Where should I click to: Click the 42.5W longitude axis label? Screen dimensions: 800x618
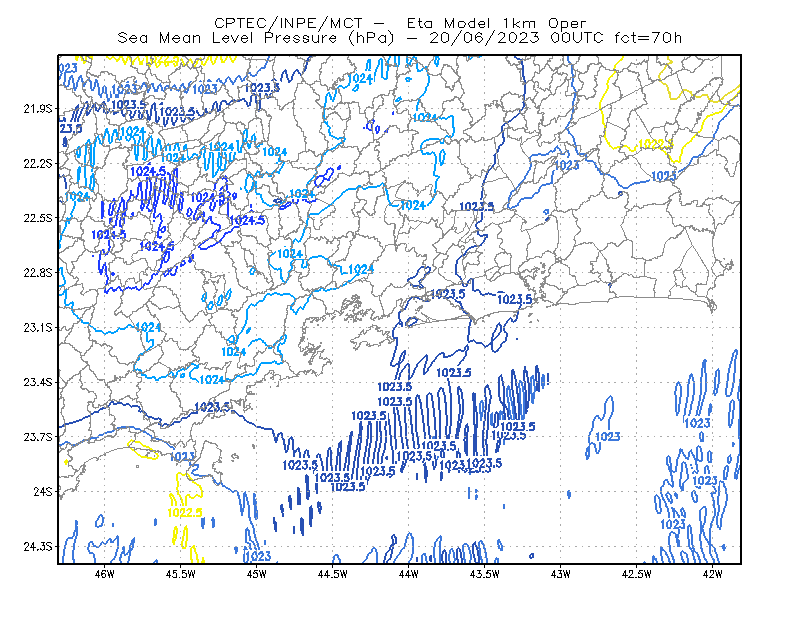pyautogui.click(x=636, y=574)
